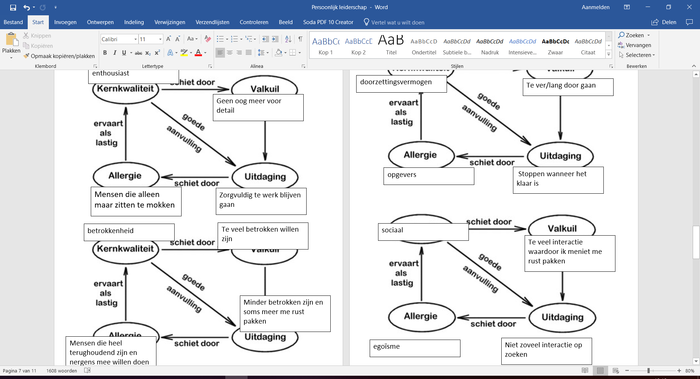Apply strikethrough with the abc icon
Viewport: 700px width, 379px height.
138,53
